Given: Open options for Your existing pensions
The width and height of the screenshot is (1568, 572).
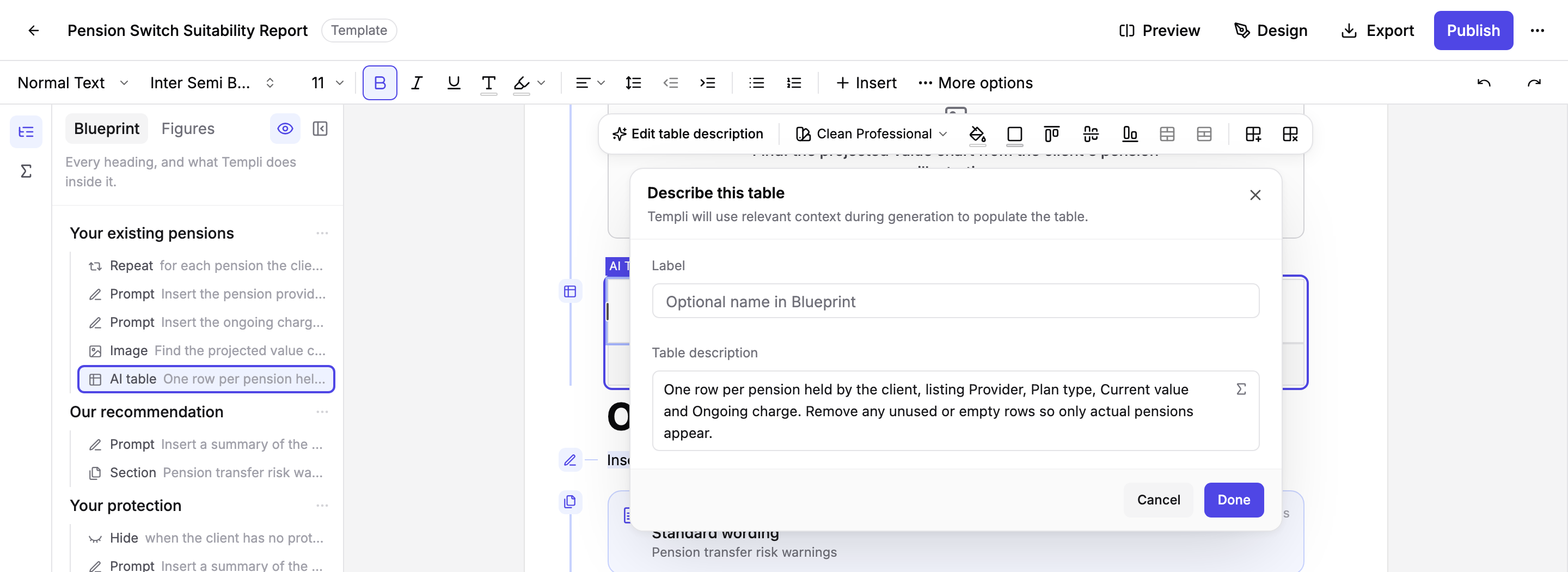Looking at the screenshot, I should [x=322, y=233].
